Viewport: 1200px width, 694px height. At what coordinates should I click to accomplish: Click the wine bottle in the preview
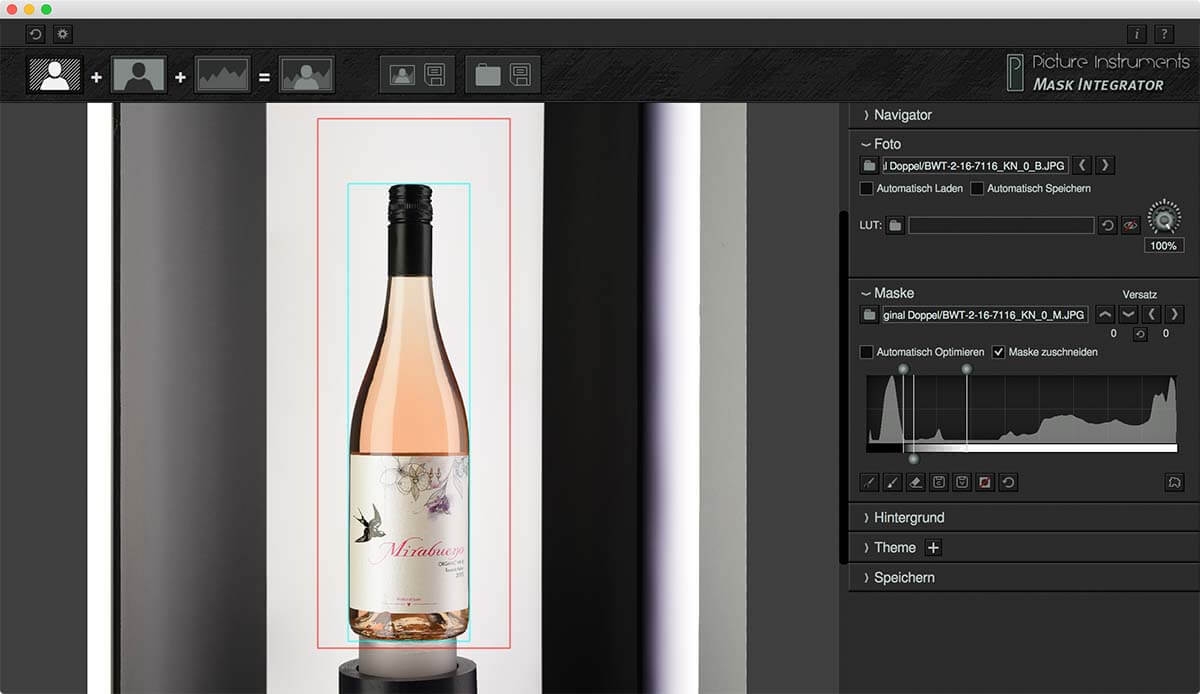[x=409, y=412]
